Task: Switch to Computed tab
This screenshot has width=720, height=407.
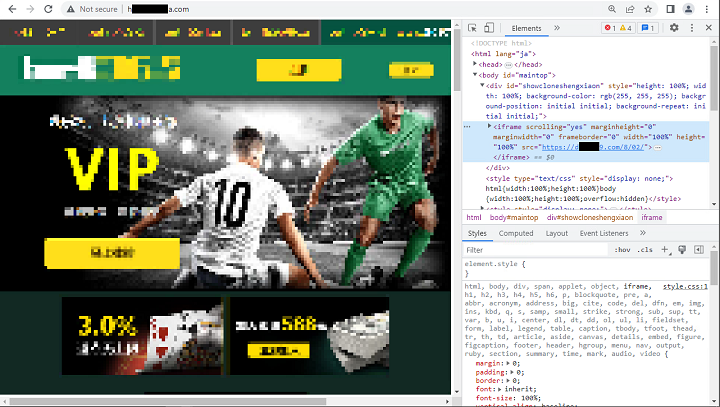Action: pos(516,233)
